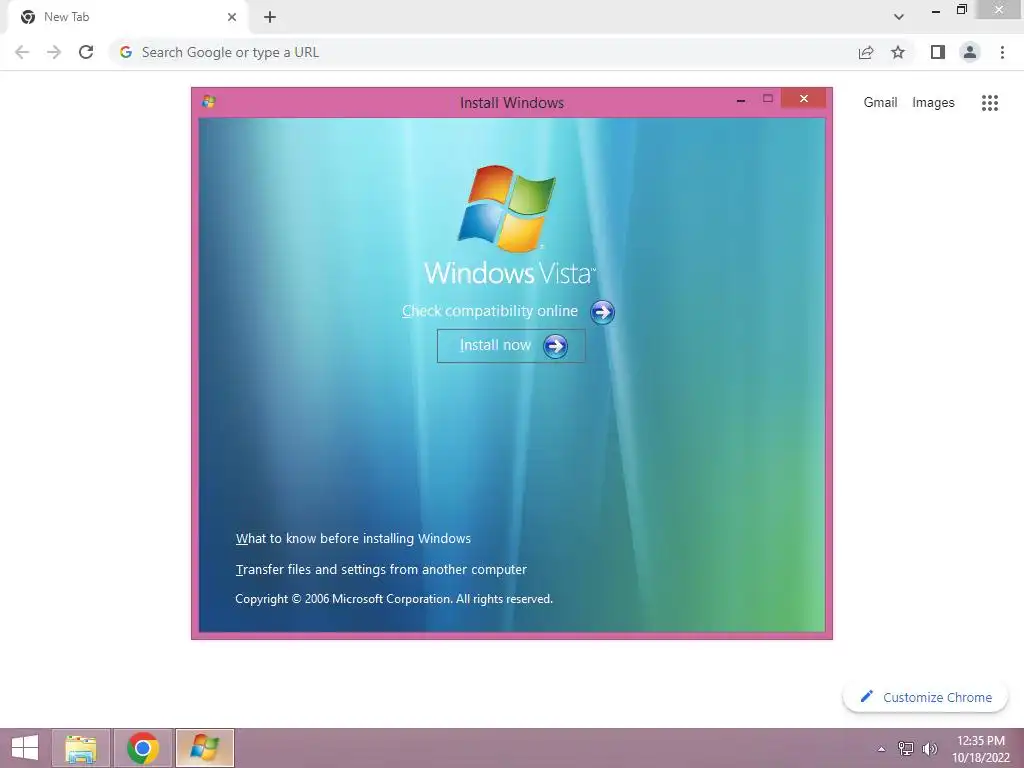The image size is (1024, 768).
Task: Open the Google apps grid
Action: [990, 103]
